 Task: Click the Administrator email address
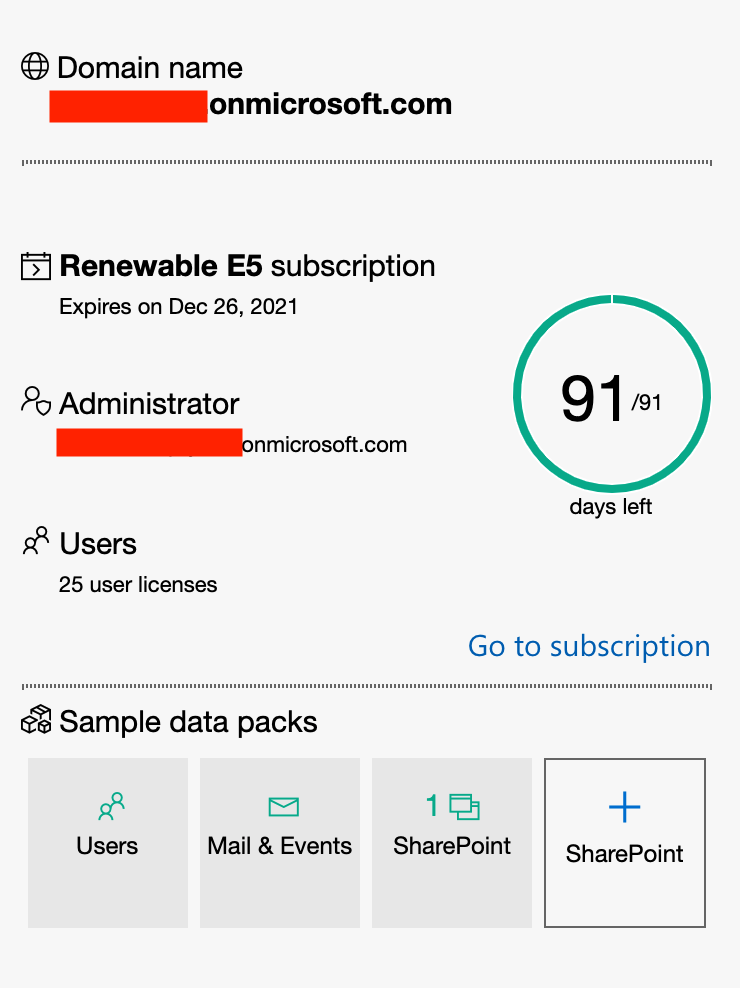[231, 444]
